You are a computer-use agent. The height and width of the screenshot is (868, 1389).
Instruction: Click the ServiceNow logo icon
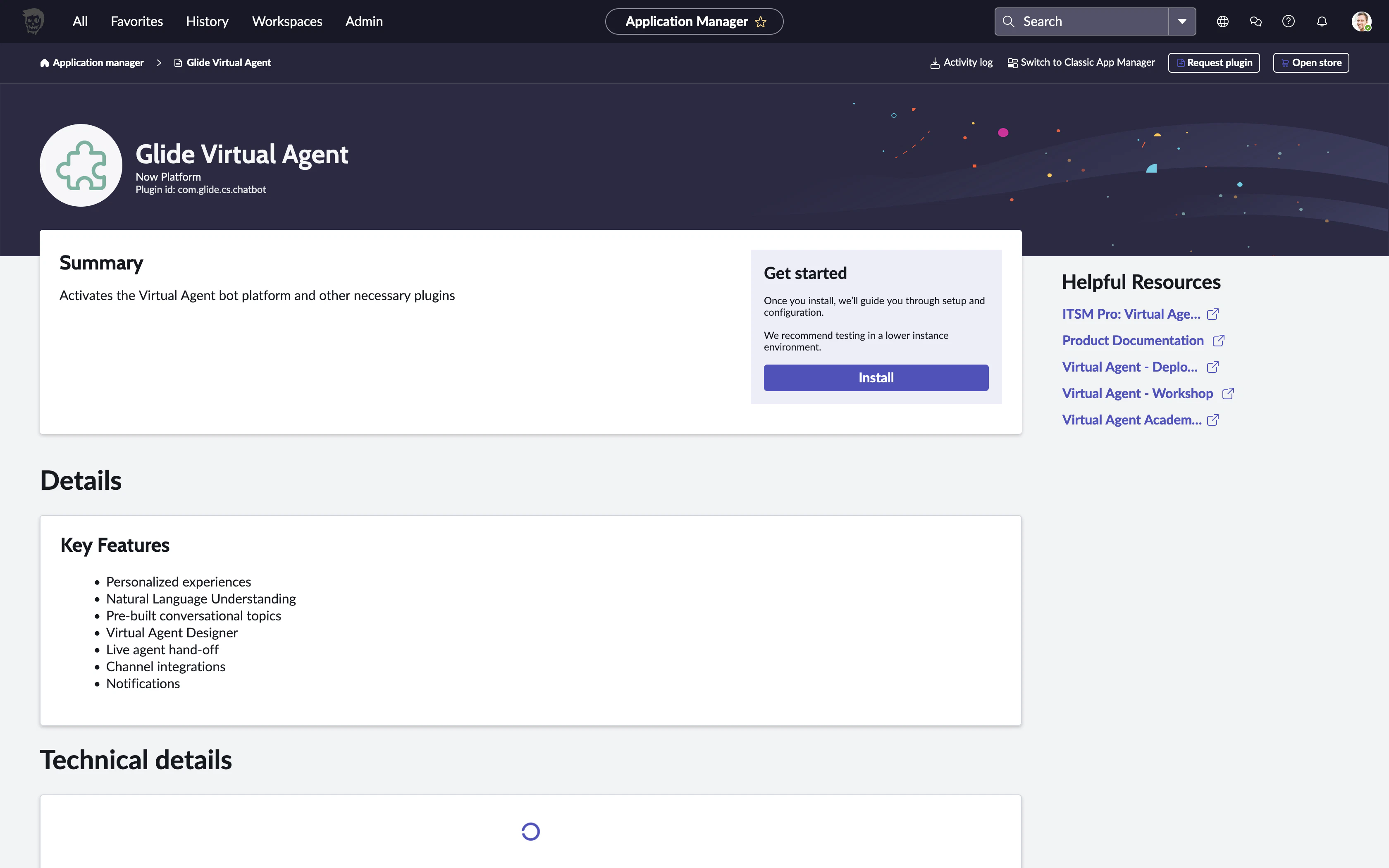33,21
